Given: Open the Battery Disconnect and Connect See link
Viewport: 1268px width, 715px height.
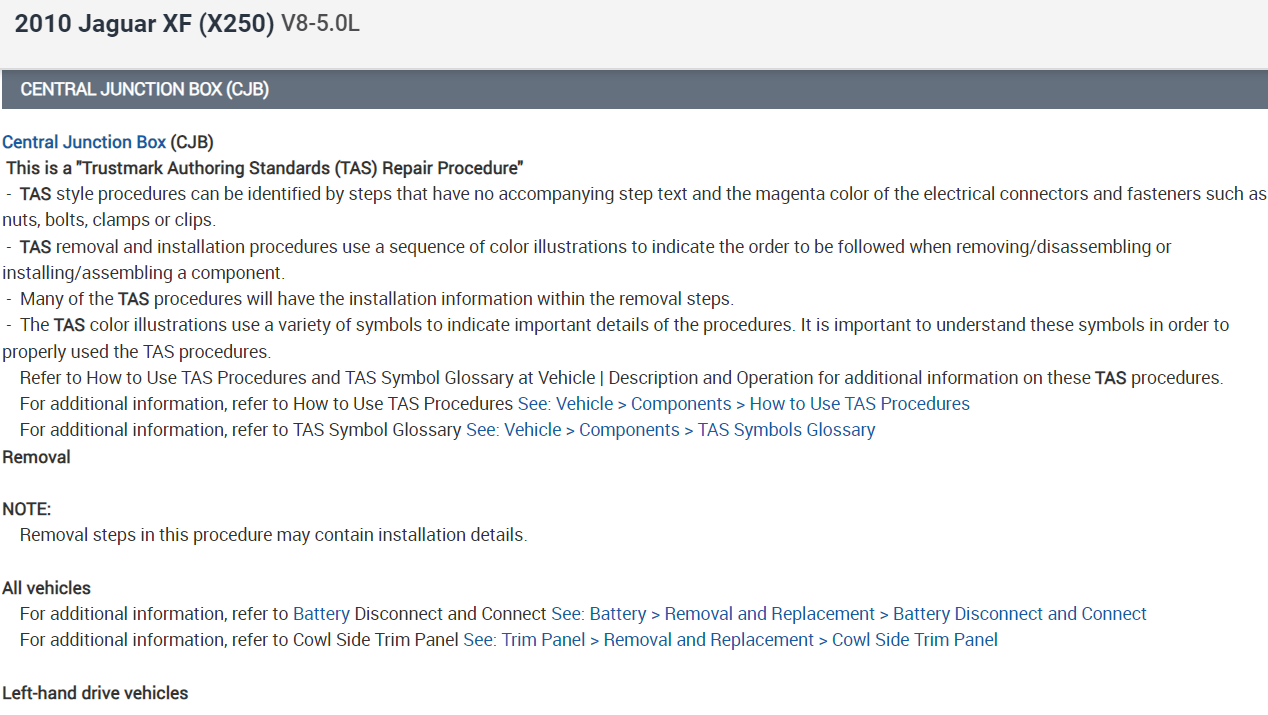Looking at the screenshot, I should coord(848,614).
